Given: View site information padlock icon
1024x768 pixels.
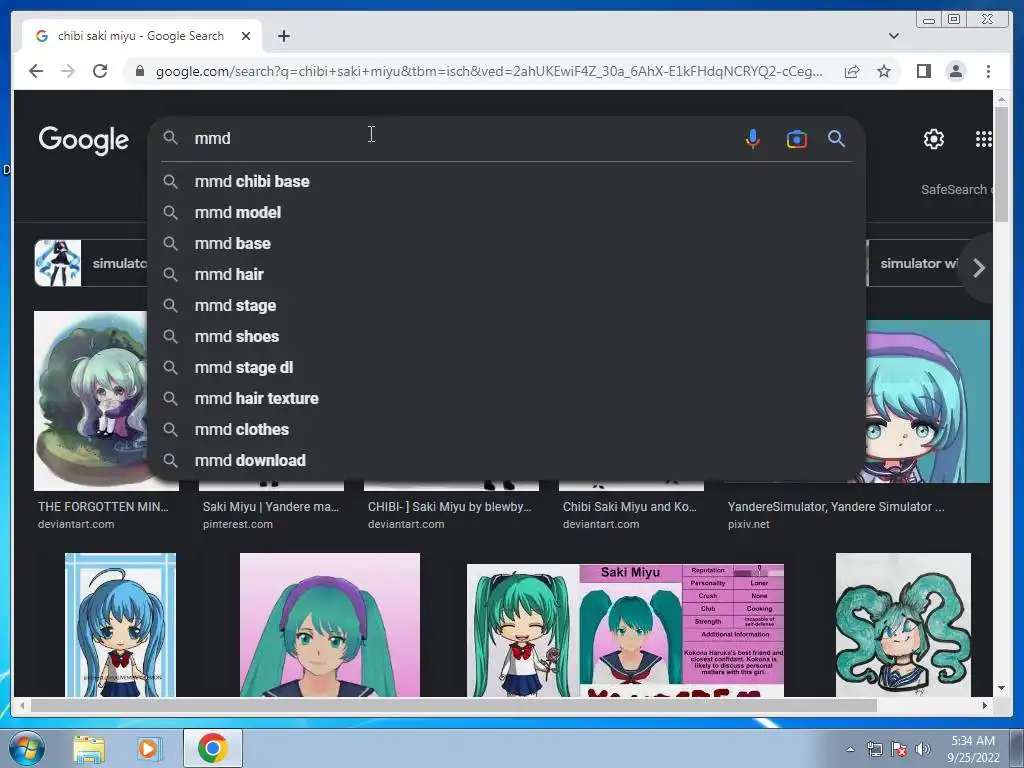Looking at the screenshot, I should point(140,71).
